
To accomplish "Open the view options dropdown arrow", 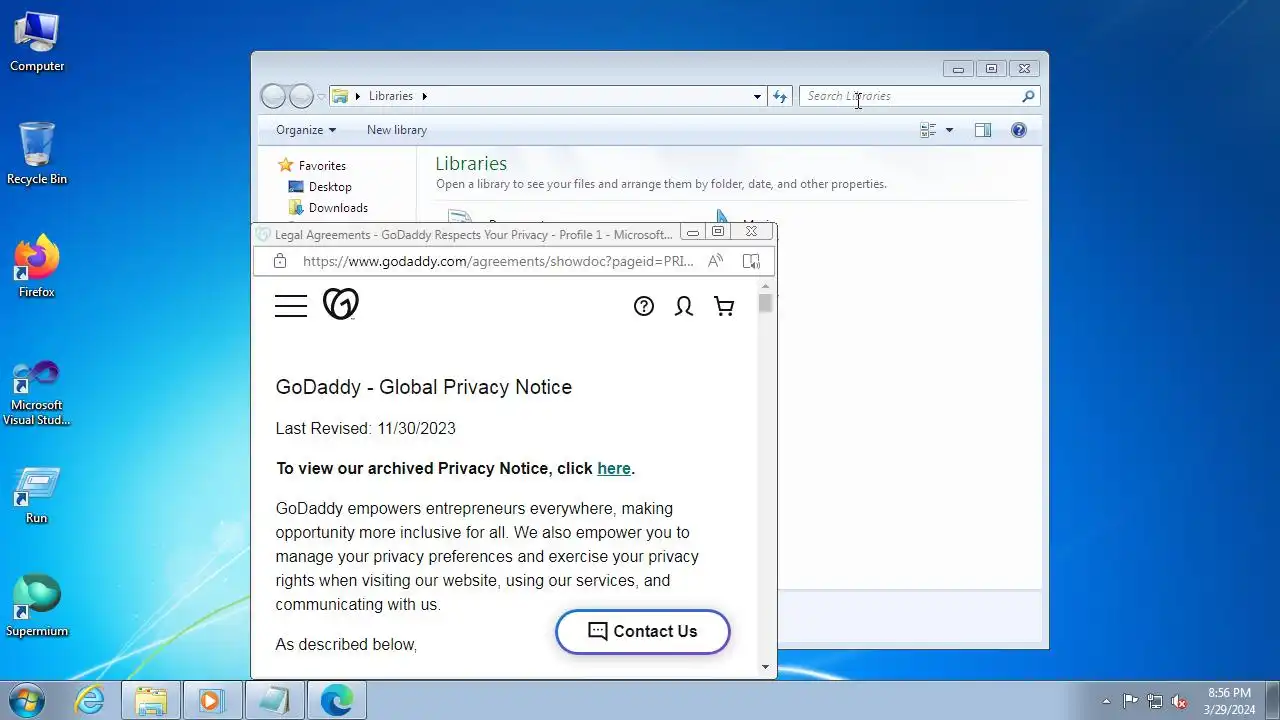I will (949, 130).
